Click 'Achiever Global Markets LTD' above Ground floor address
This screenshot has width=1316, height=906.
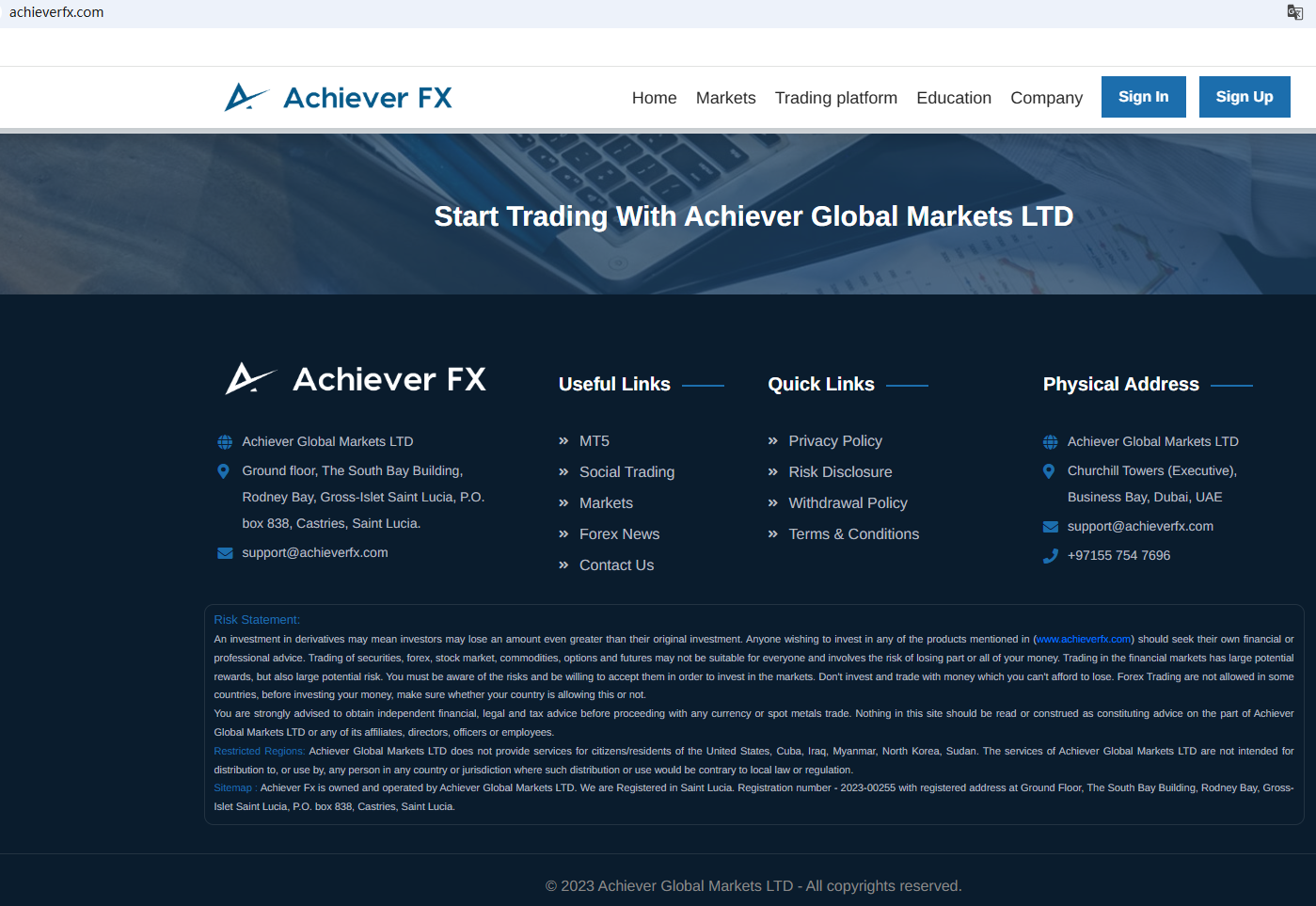pos(327,441)
